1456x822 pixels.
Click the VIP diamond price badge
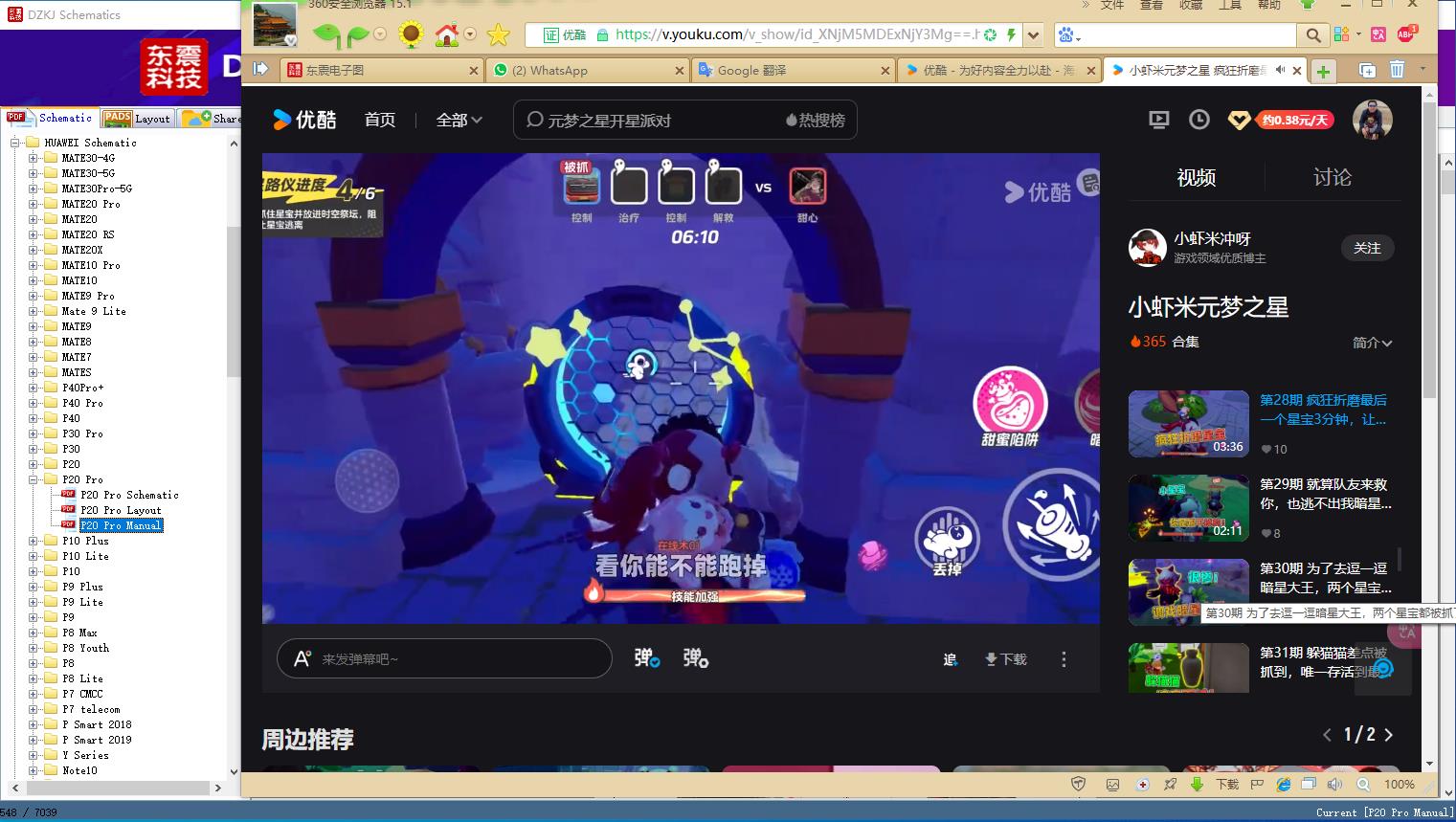(1281, 120)
